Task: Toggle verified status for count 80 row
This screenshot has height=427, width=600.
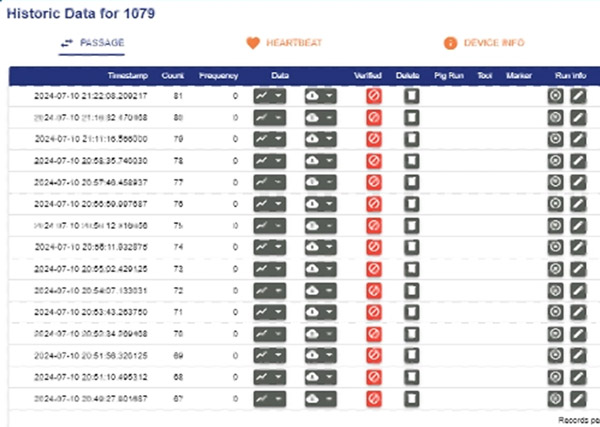Action: click(373, 117)
